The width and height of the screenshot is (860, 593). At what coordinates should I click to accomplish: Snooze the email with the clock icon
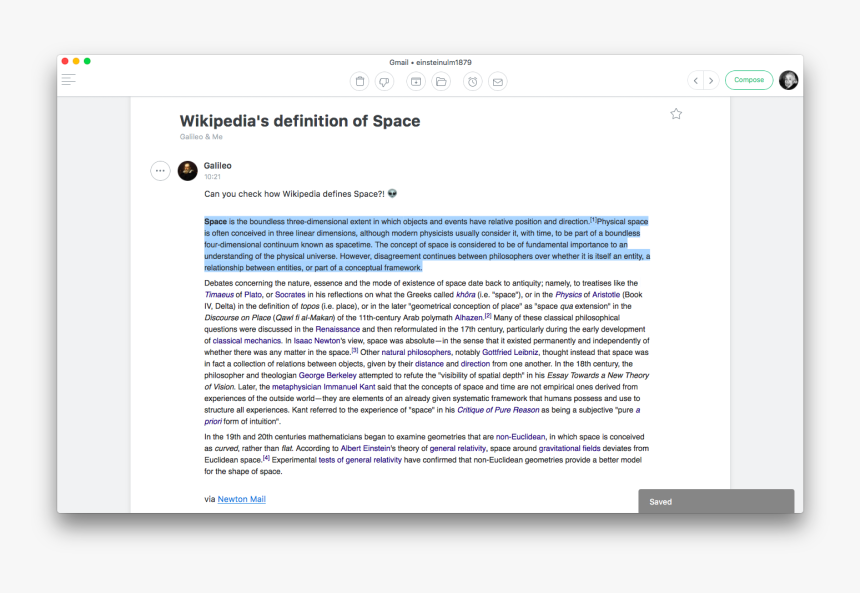point(473,82)
